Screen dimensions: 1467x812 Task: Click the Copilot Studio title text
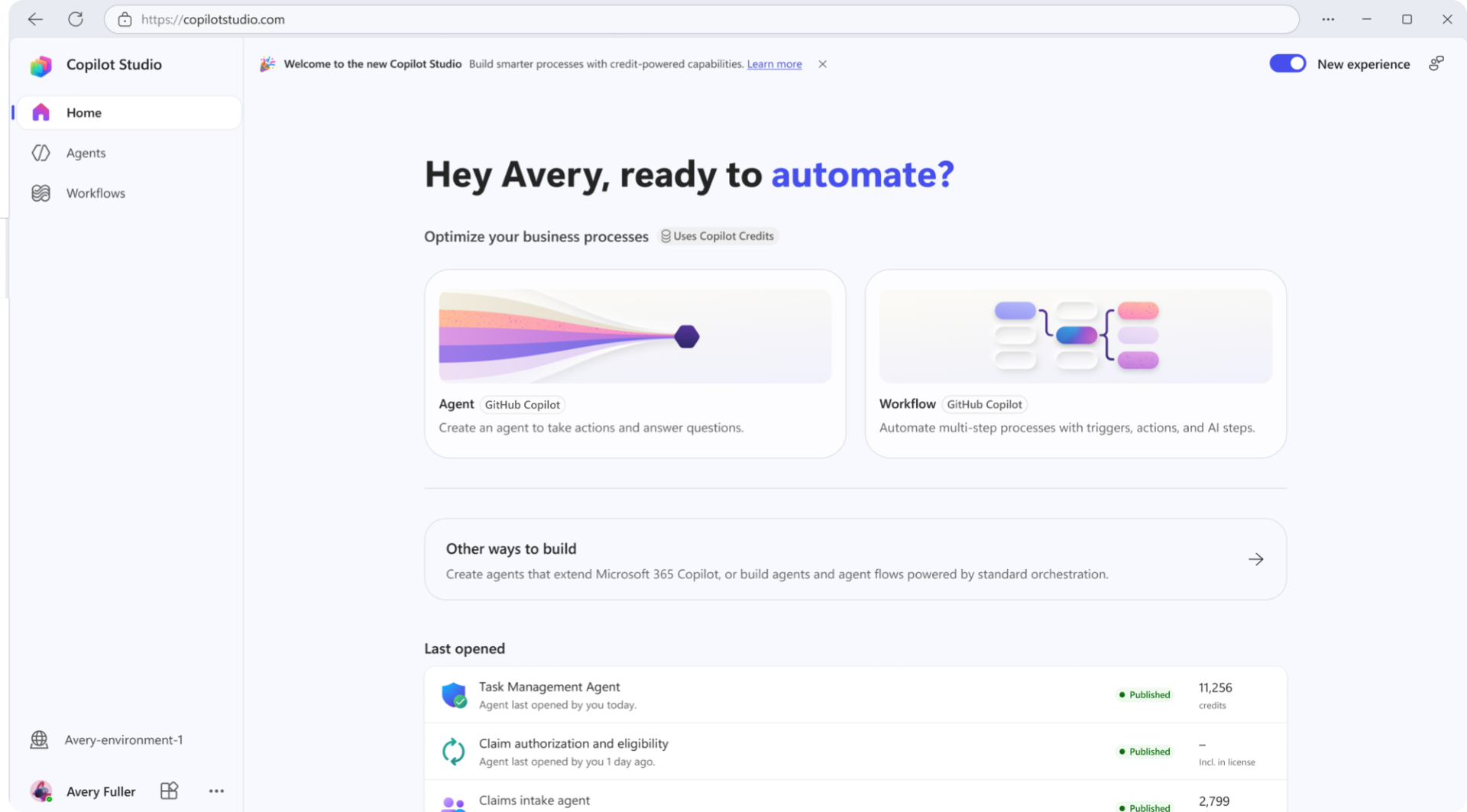click(x=114, y=65)
